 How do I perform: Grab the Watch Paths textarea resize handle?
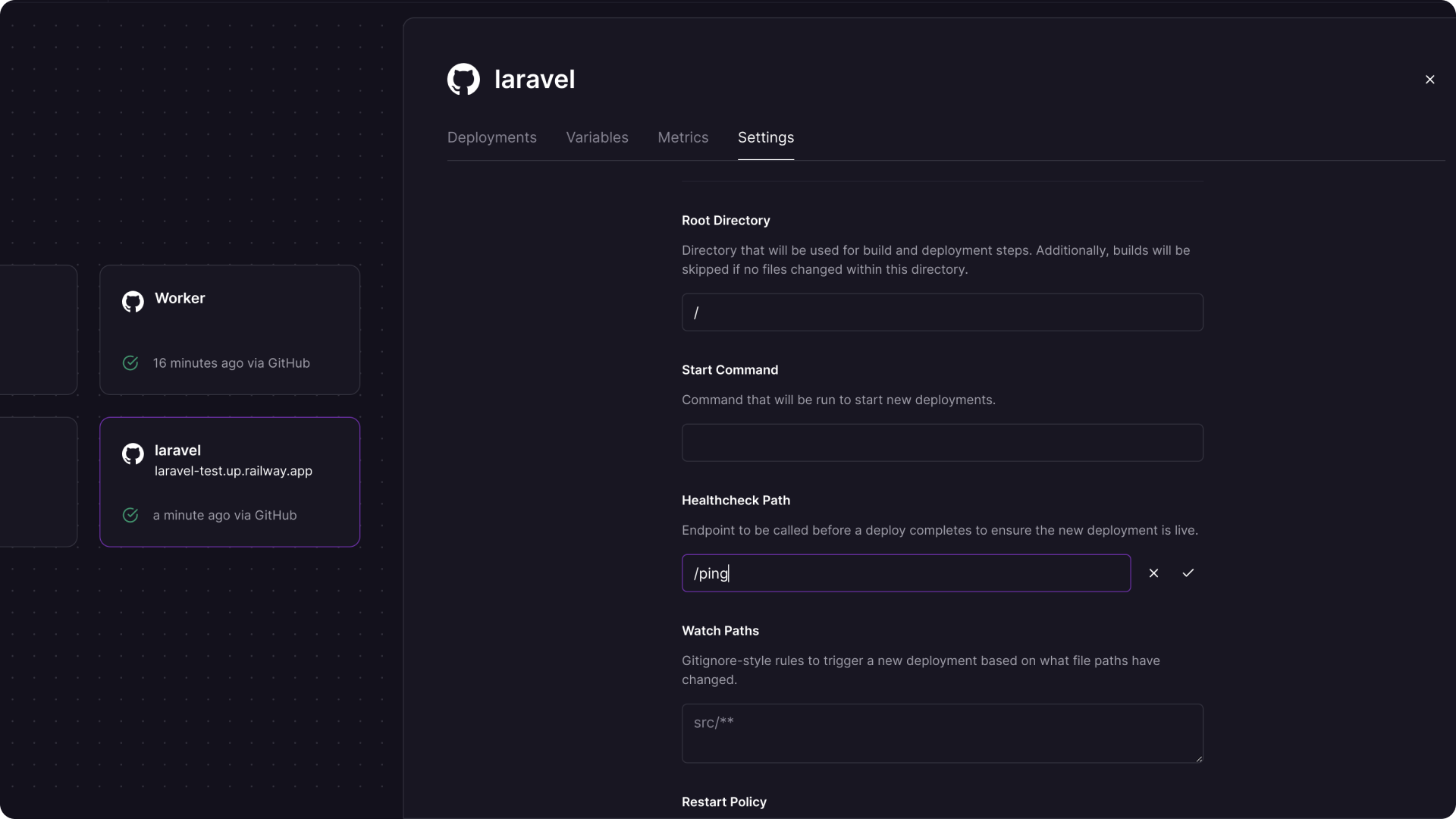[x=1199, y=758]
